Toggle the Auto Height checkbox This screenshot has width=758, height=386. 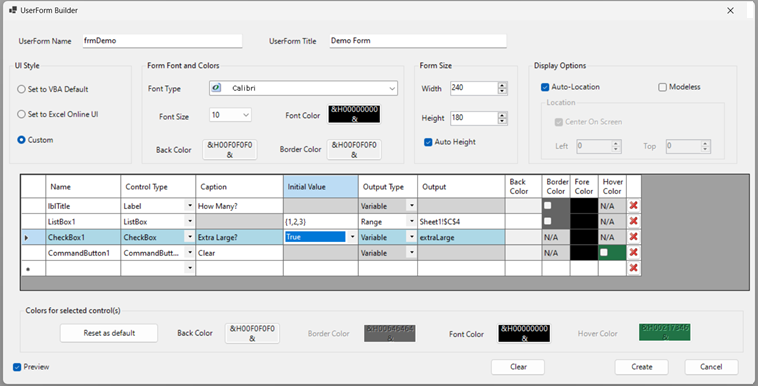428,142
